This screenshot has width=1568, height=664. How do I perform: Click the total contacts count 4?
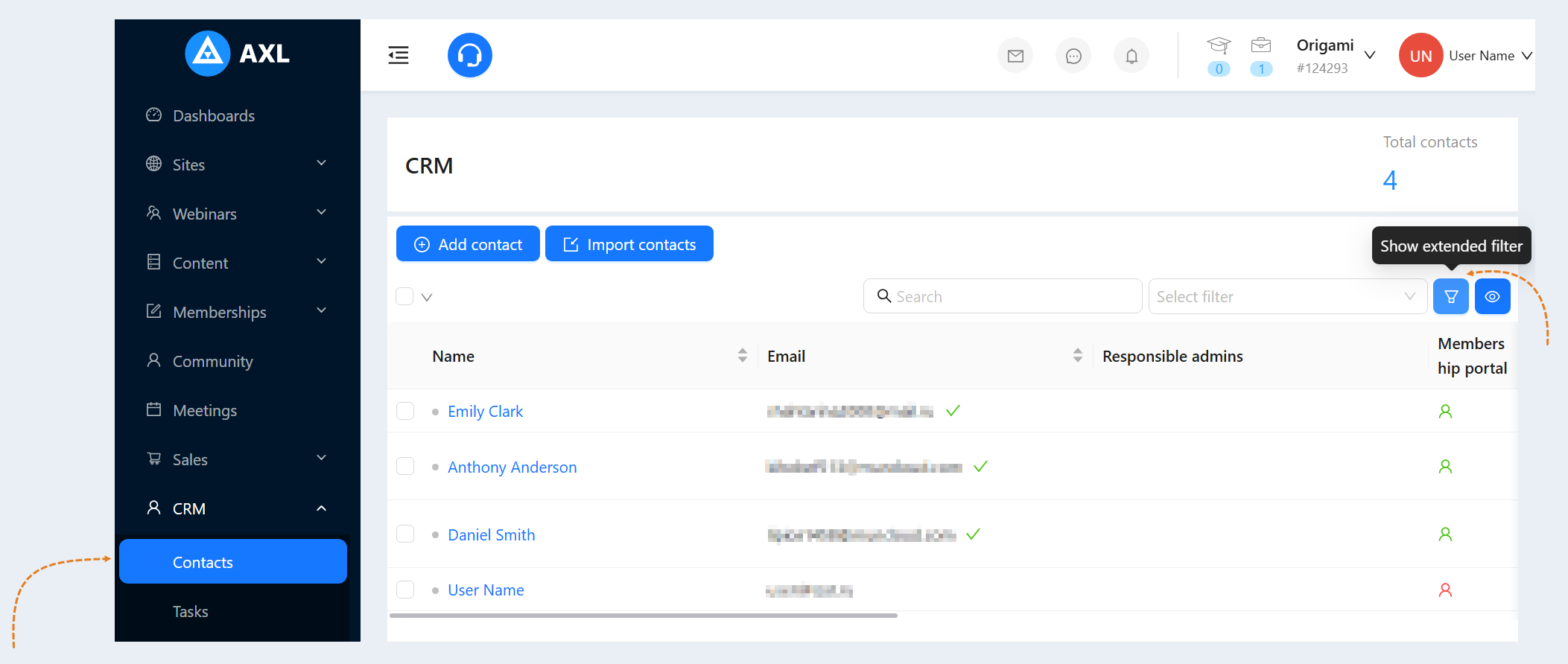(1390, 180)
